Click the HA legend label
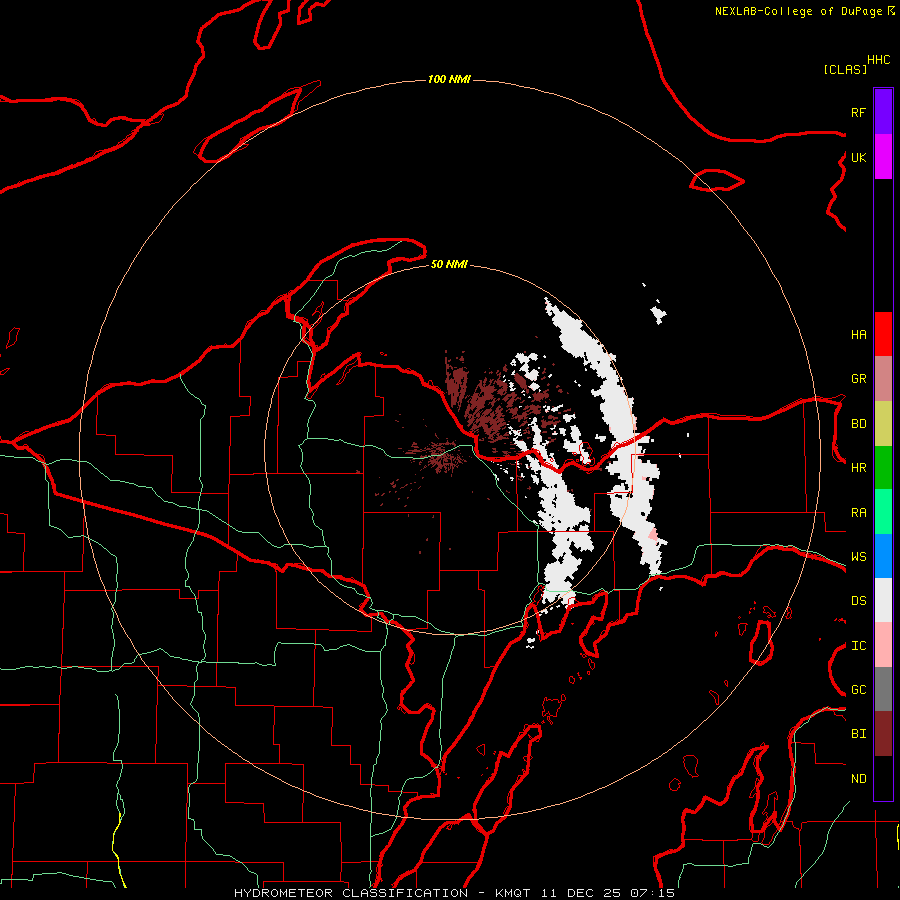 858,334
